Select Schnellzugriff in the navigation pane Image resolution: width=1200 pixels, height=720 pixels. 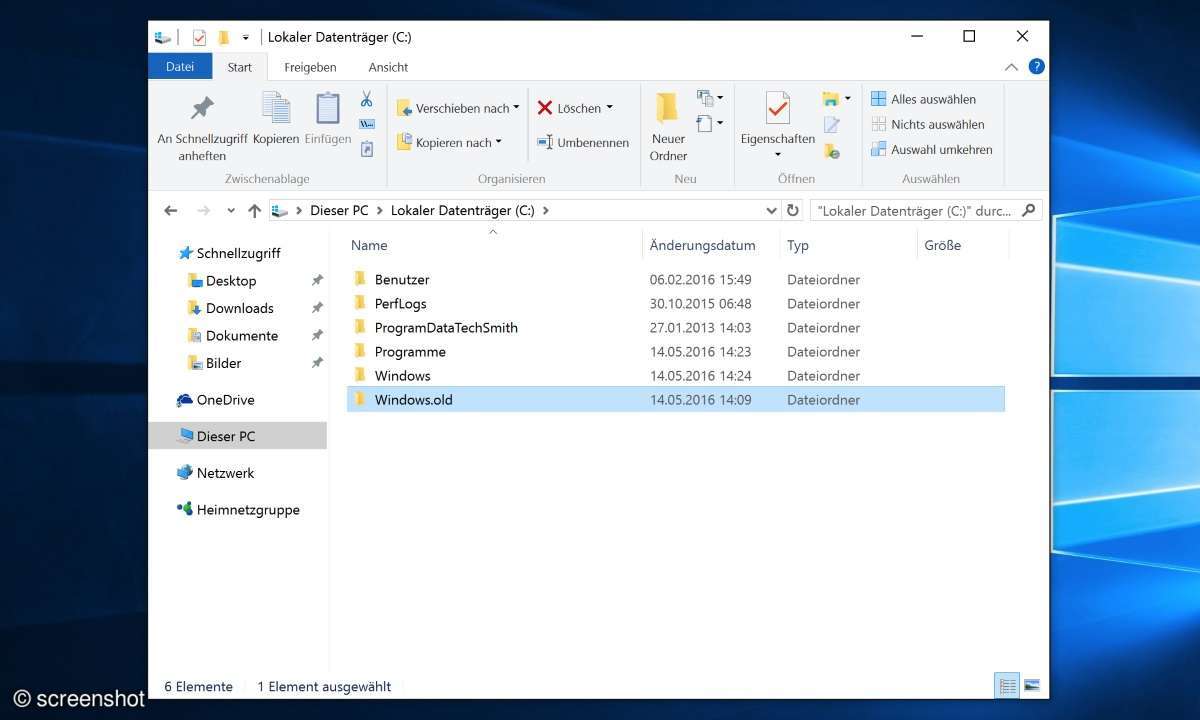[x=228, y=253]
